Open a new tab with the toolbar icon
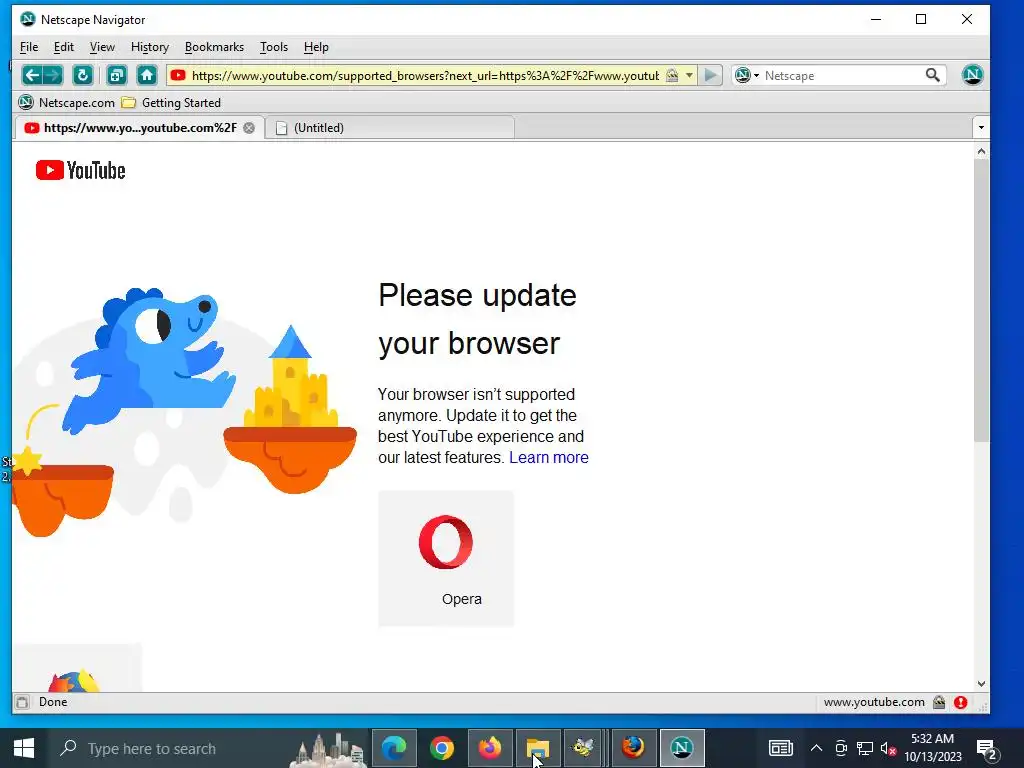This screenshot has height=768, width=1024. [x=117, y=75]
